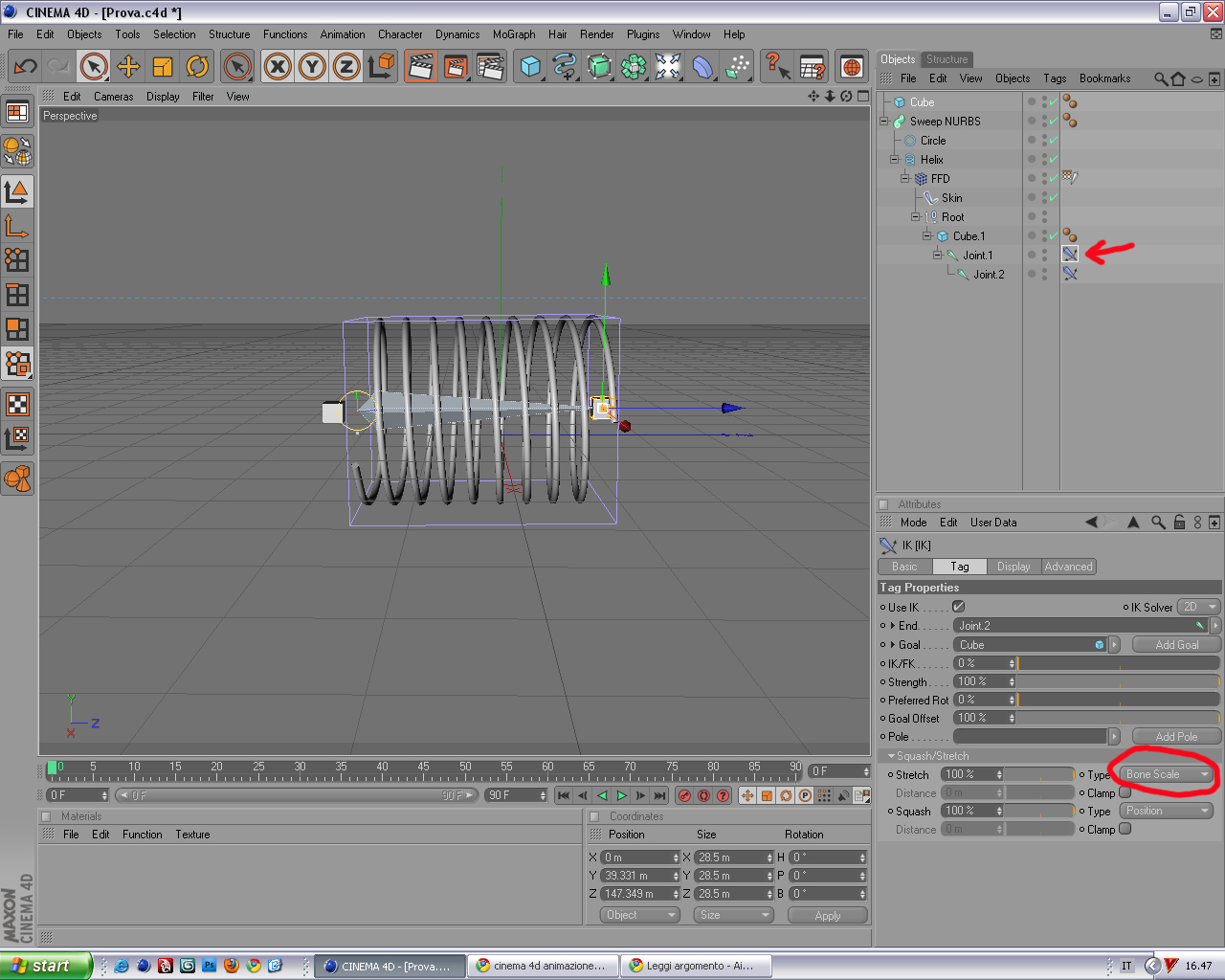Click the Add Goal button

pyautogui.click(x=1177, y=645)
